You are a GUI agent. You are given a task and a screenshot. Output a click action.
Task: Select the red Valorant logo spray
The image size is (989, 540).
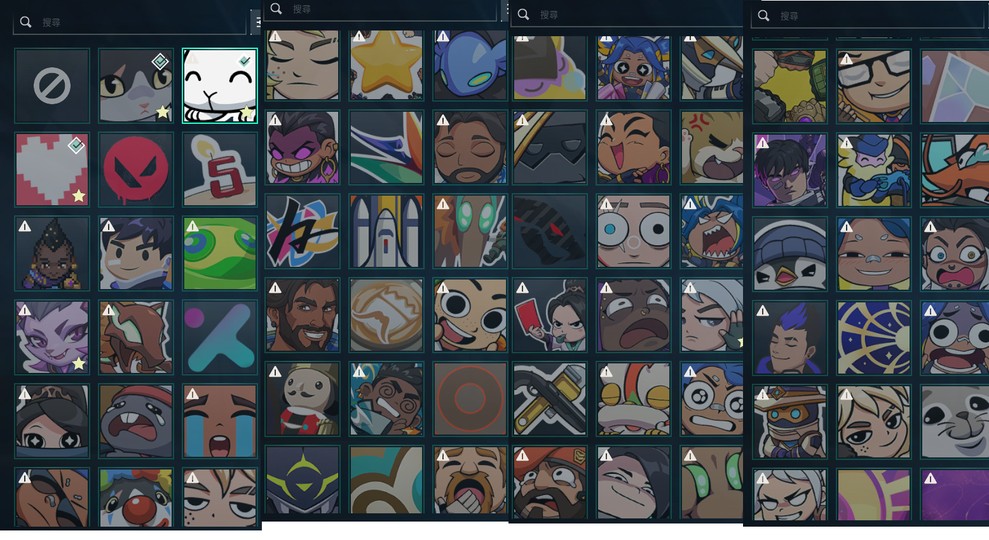click(x=136, y=169)
